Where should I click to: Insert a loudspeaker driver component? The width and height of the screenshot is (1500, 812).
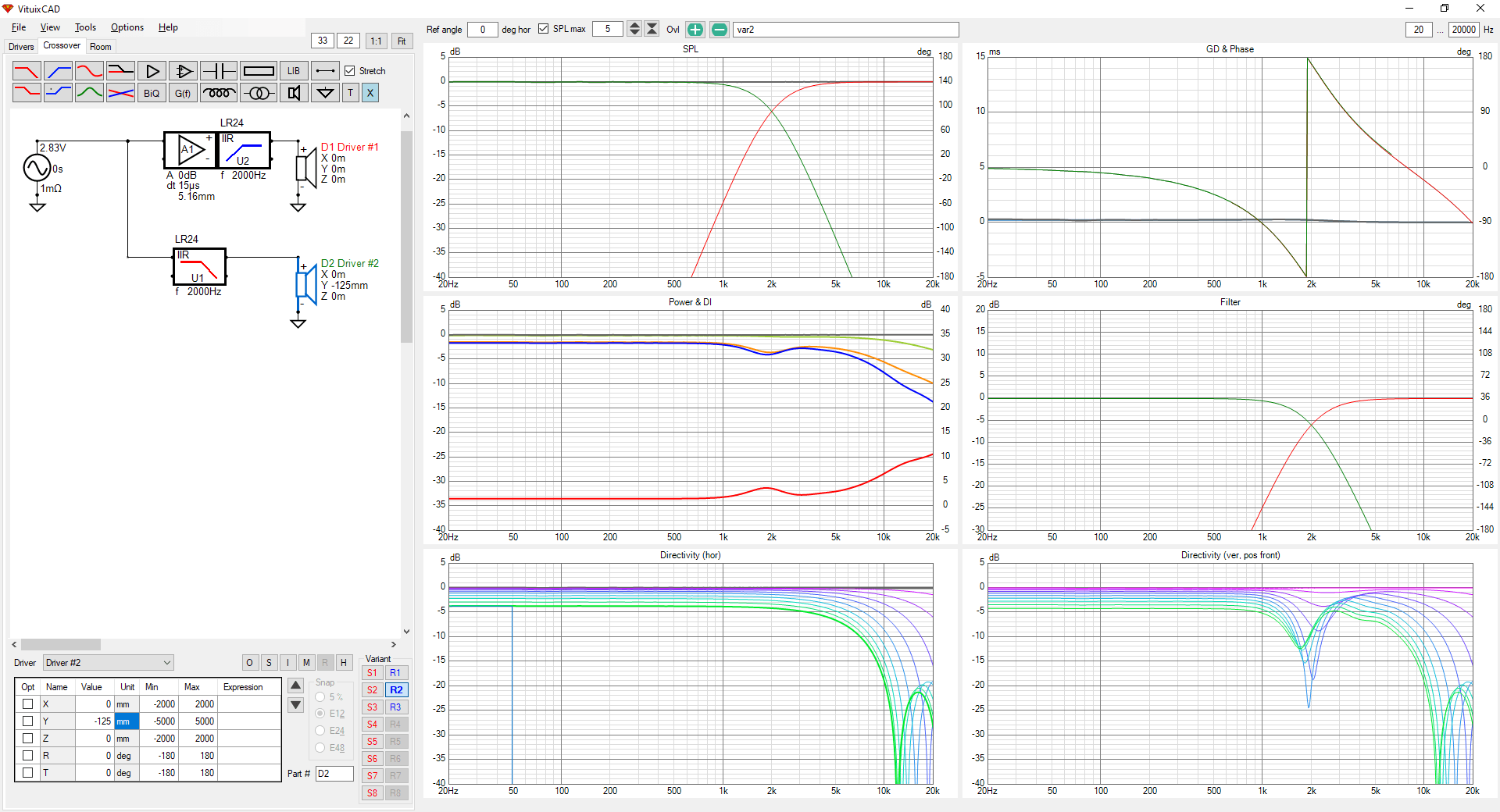tap(294, 93)
